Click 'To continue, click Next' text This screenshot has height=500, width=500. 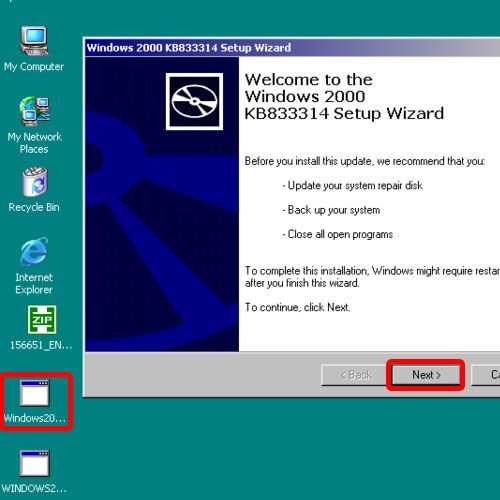tap(297, 307)
